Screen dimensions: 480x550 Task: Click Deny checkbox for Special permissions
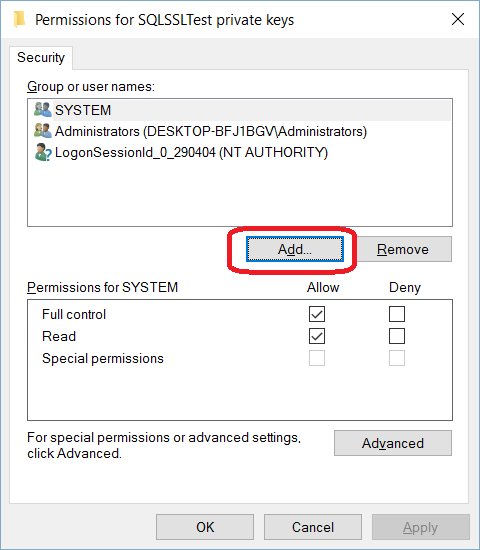(x=397, y=358)
